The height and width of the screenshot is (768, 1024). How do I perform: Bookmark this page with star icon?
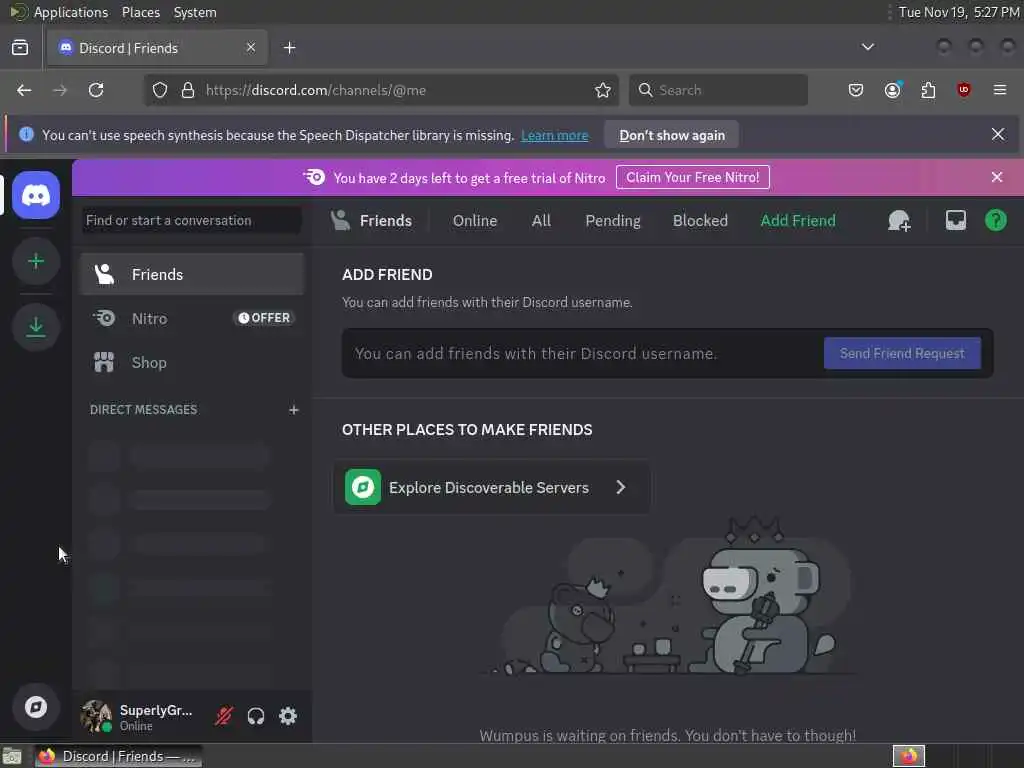point(603,90)
